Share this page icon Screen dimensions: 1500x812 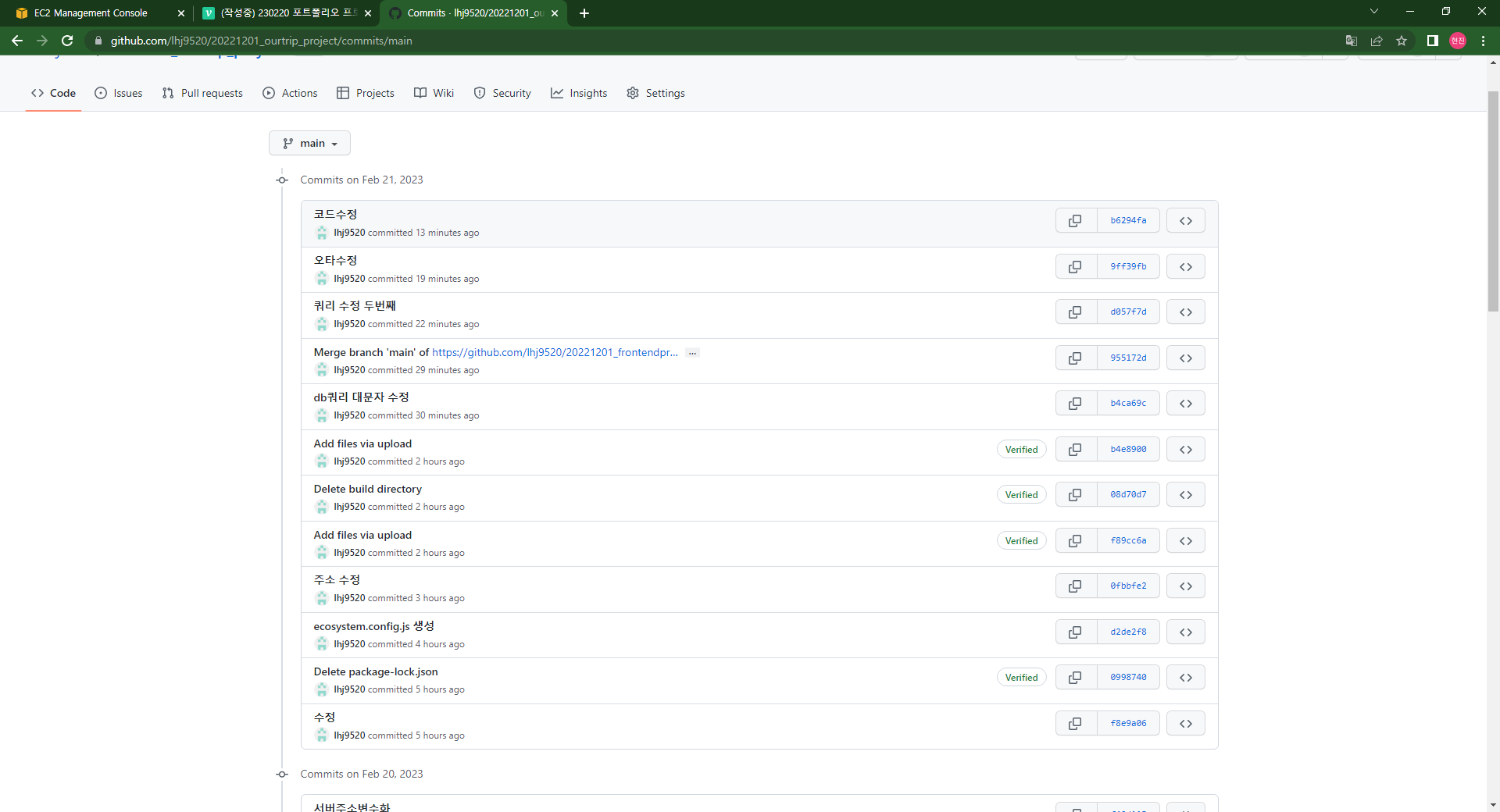pyautogui.click(x=1377, y=41)
